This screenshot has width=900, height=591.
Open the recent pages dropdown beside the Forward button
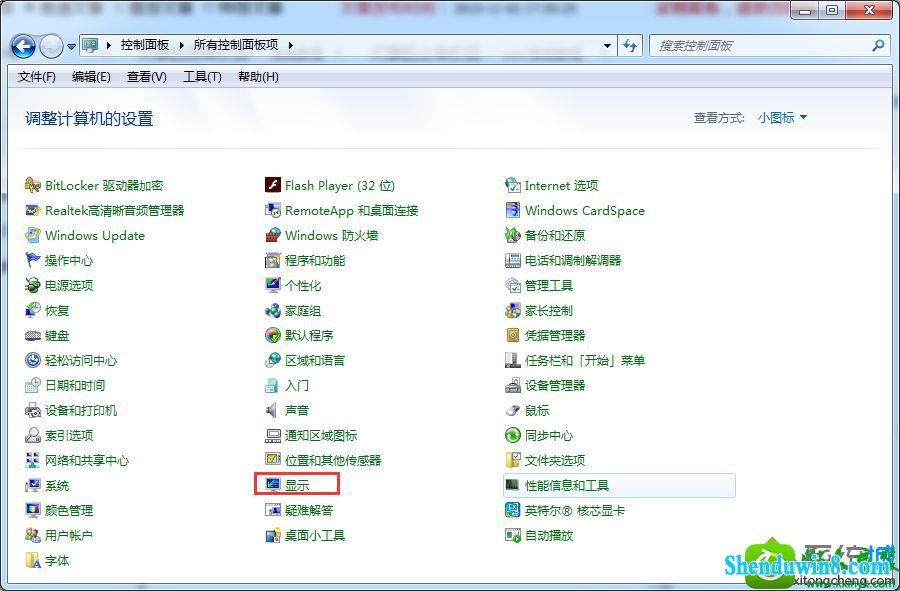point(71,46)
